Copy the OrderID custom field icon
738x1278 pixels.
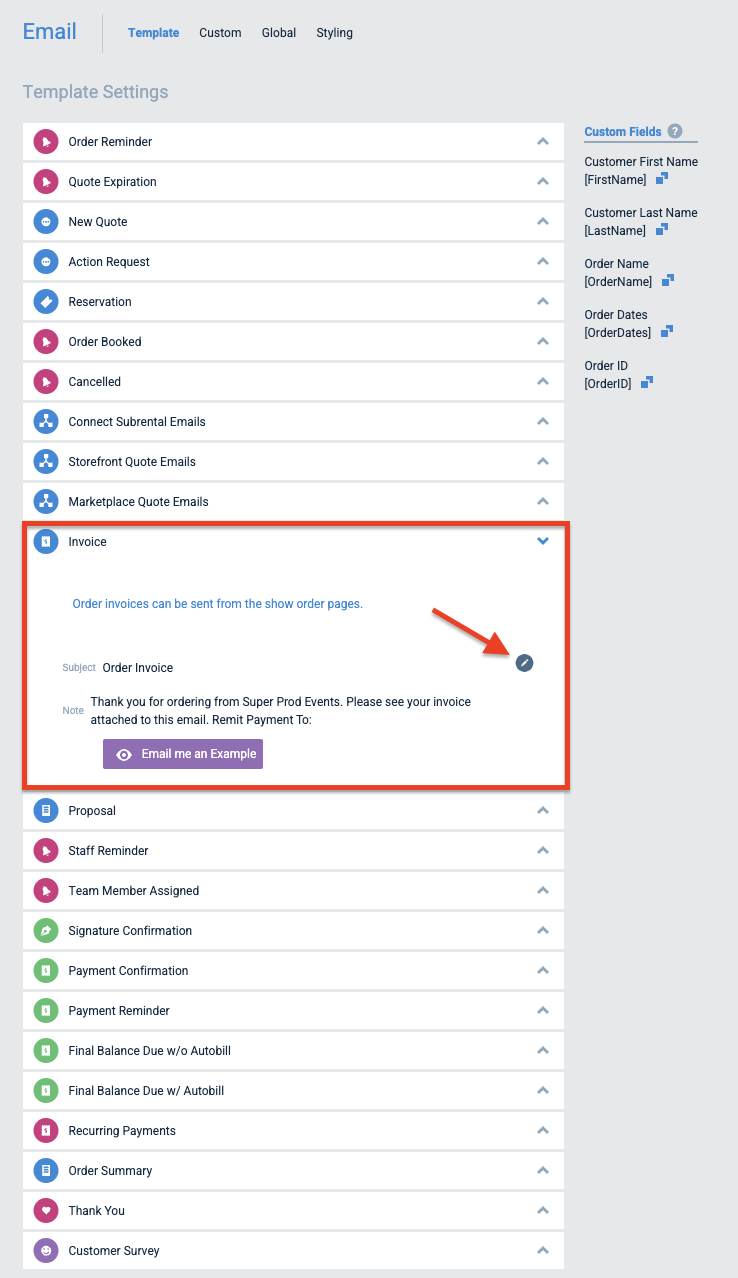[647, 383]
